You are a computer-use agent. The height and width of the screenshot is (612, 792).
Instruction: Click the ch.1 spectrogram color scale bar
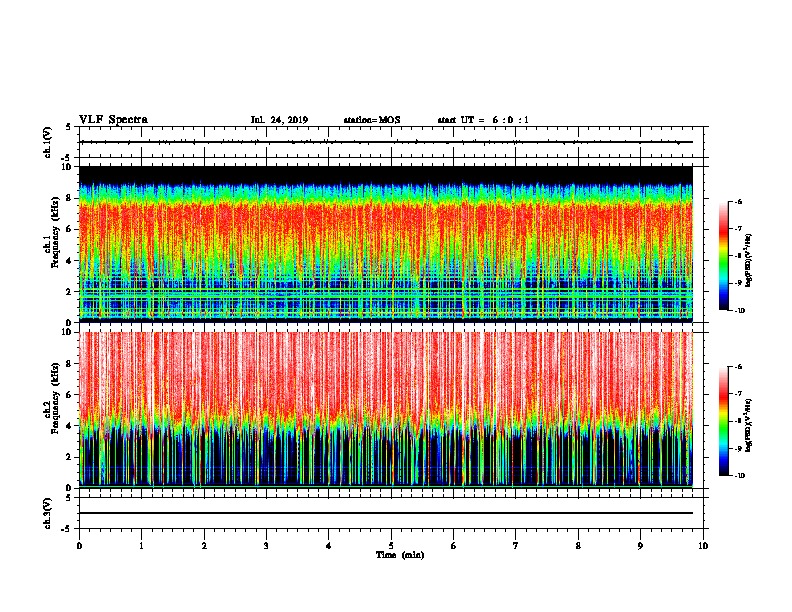point(723,256)
